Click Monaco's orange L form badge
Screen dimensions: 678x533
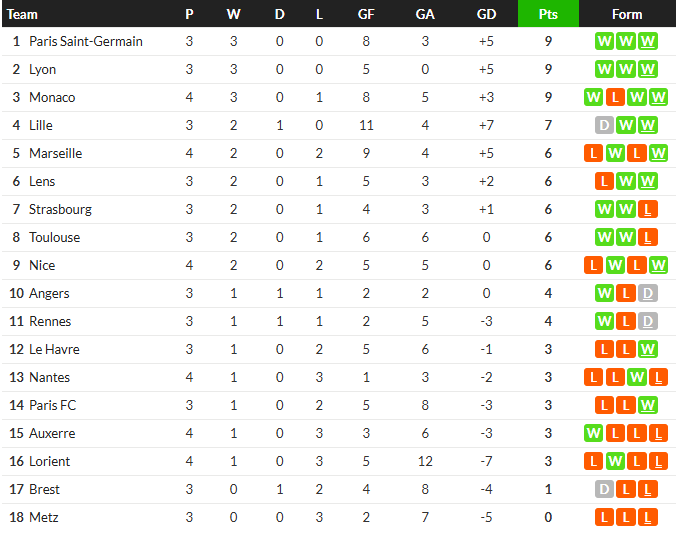click(x=615, y=97)
